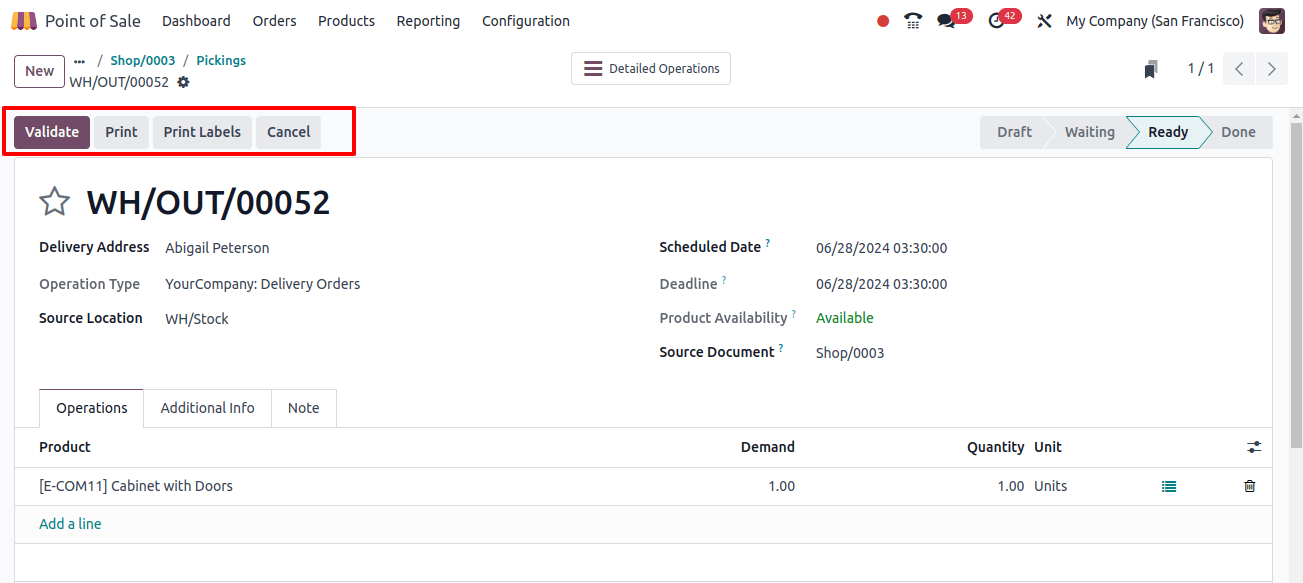Click the bookmark icon near pager

click(x=1151, y=69)
